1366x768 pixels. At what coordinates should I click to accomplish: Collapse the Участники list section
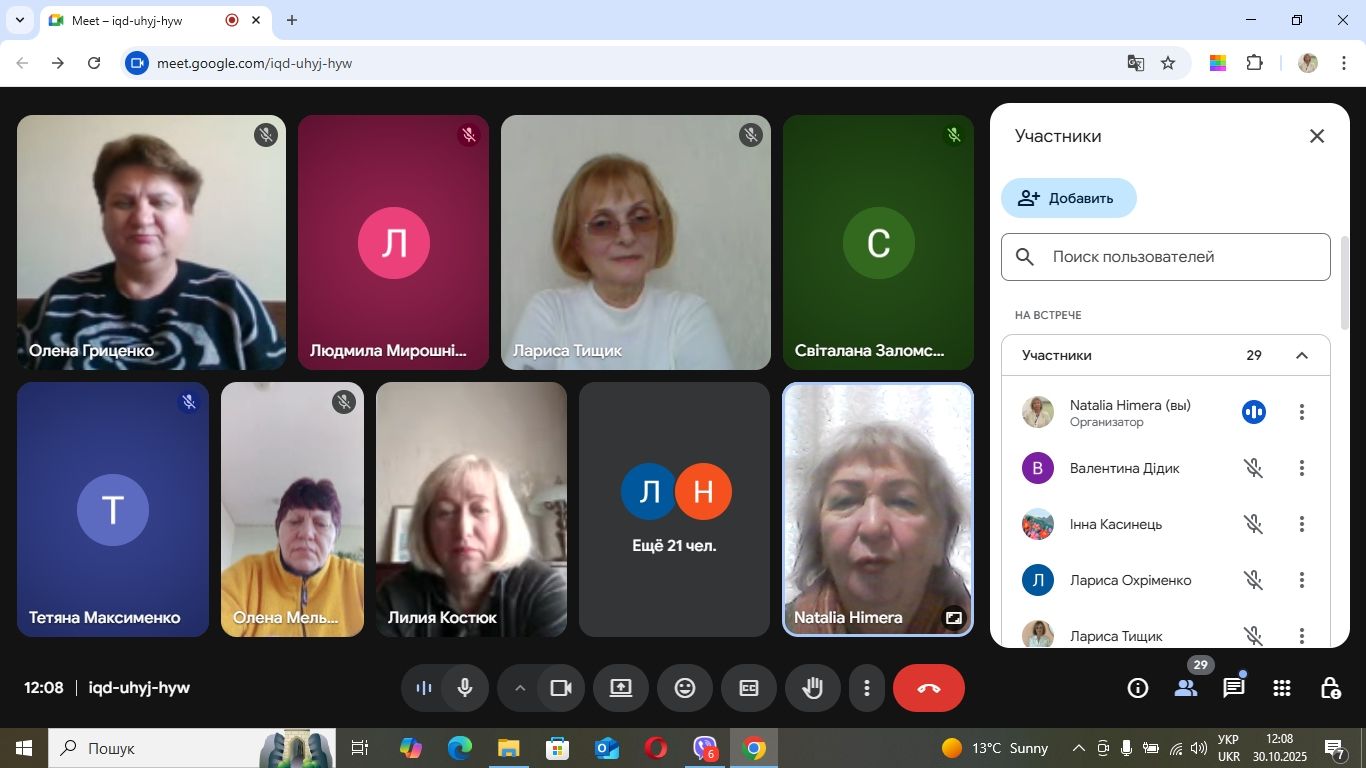coord(1302,356)
